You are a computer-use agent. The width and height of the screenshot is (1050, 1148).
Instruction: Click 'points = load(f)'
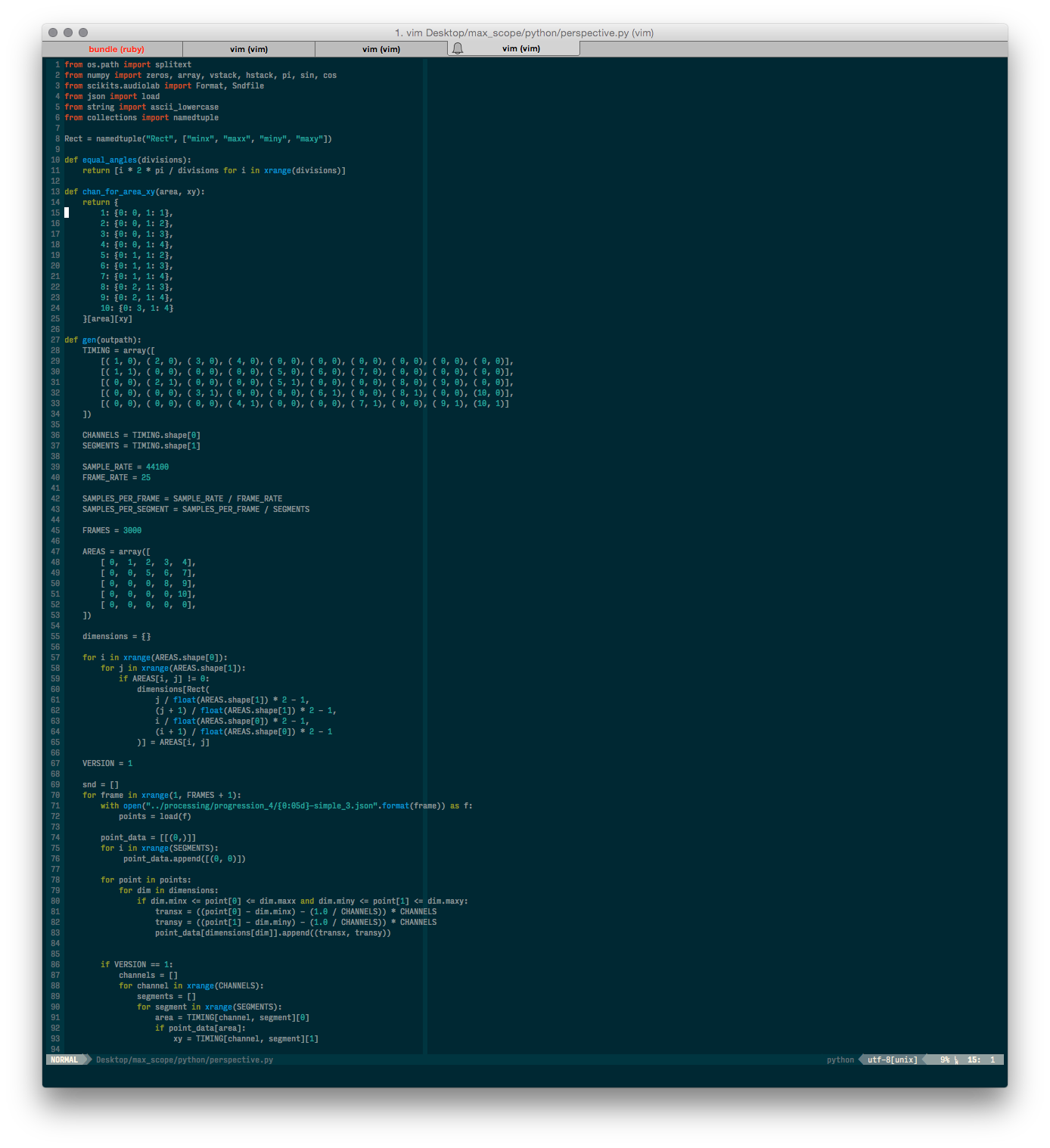click(x=155, y=817)
